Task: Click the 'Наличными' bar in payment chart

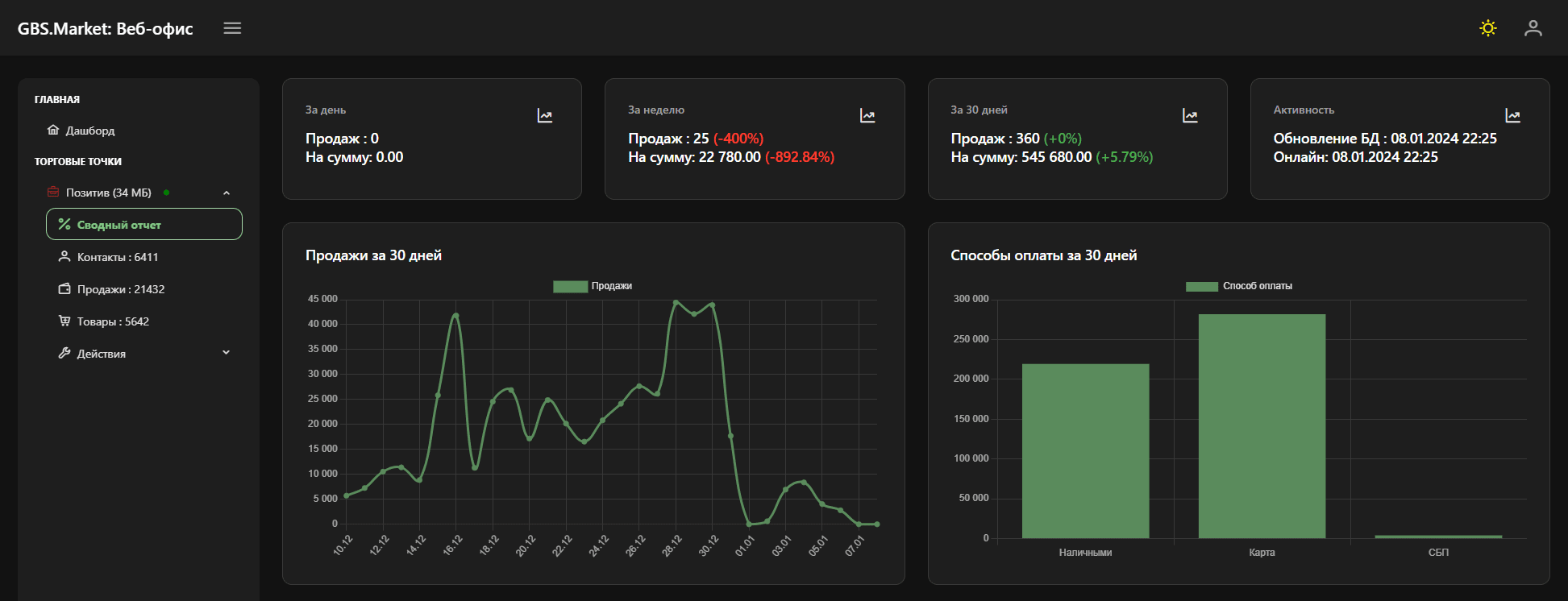Action: [1085, 450]
